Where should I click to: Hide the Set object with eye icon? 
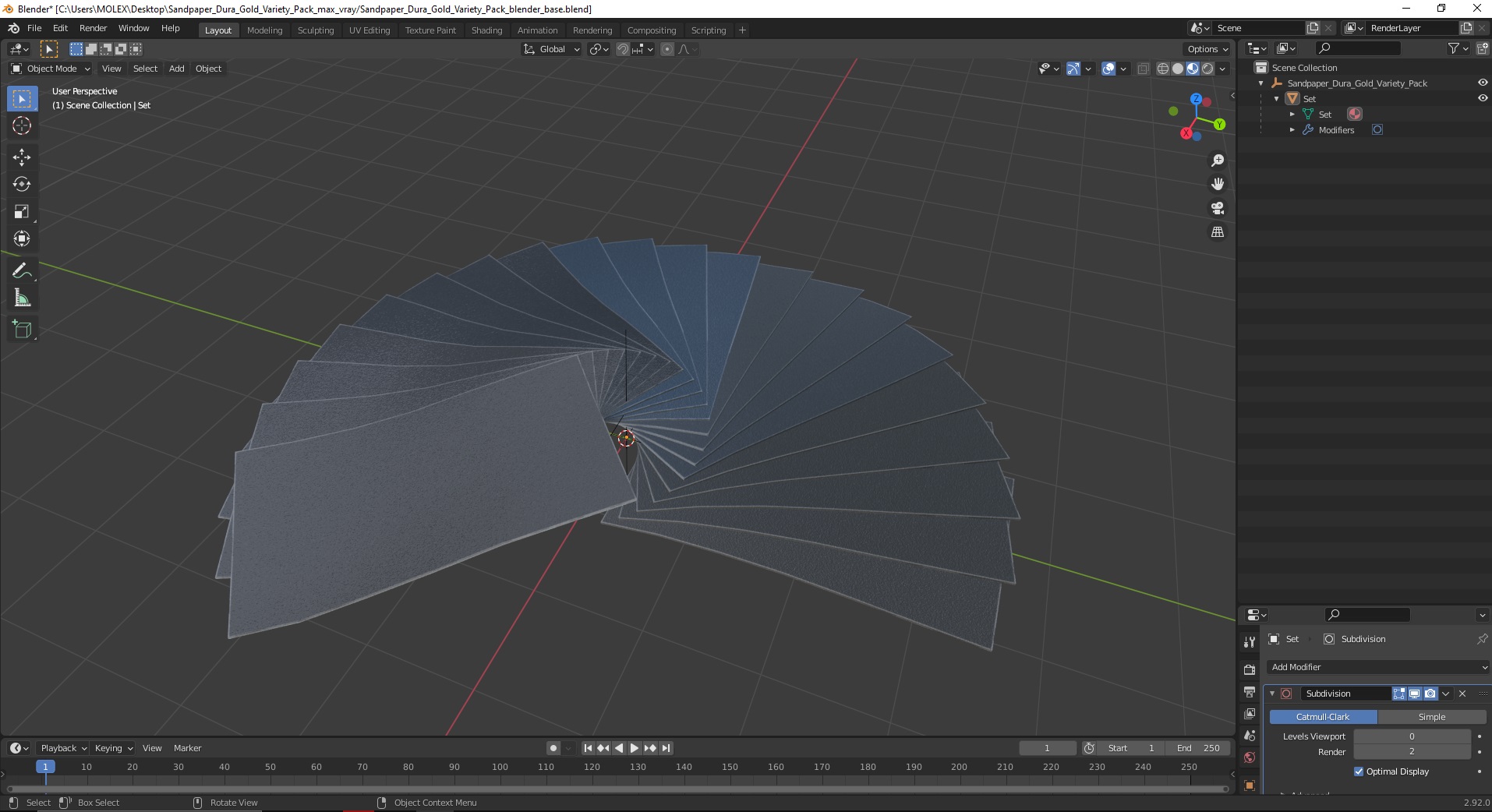click(1483, 98)
